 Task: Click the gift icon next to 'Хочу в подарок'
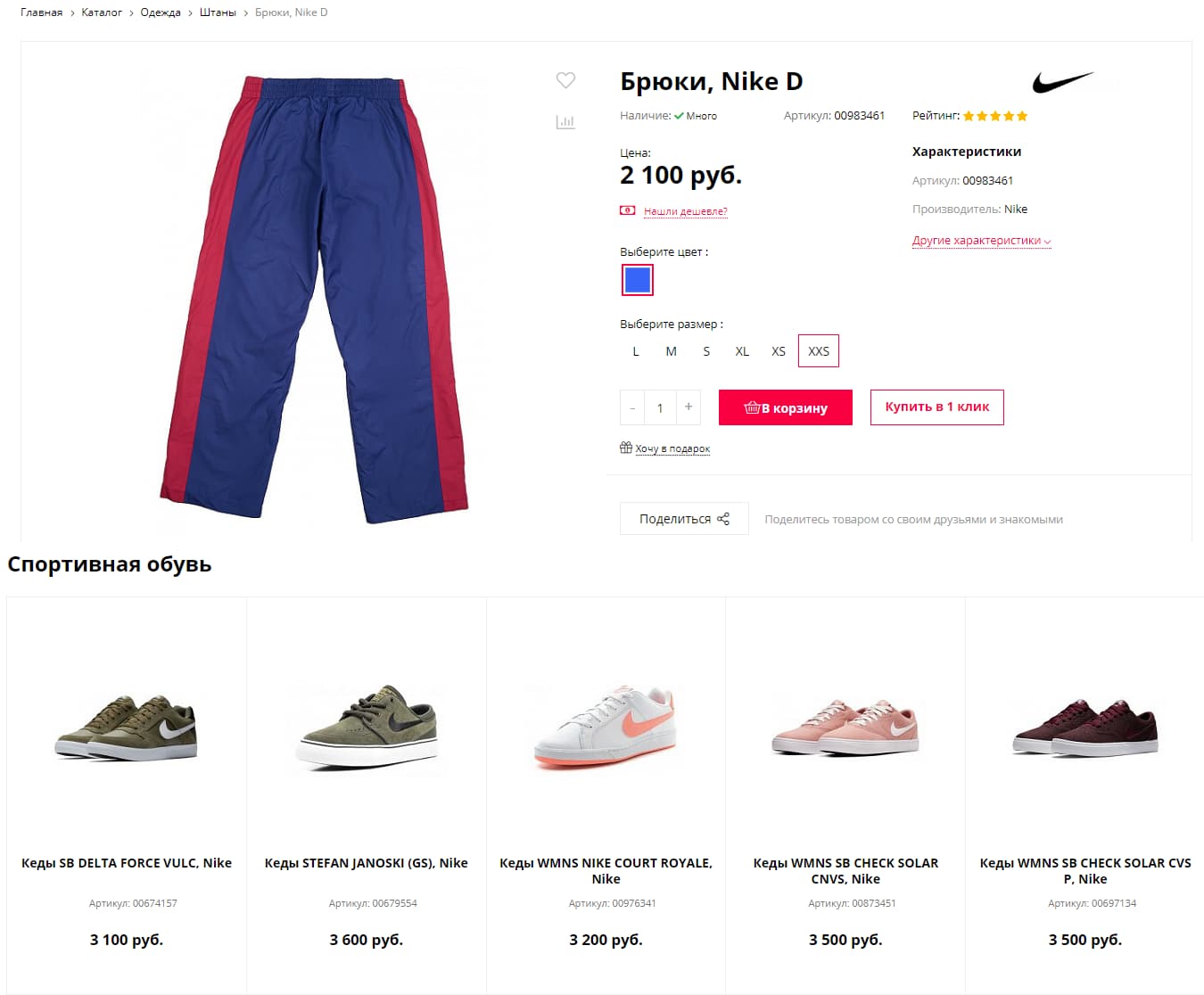click(626, 448)
